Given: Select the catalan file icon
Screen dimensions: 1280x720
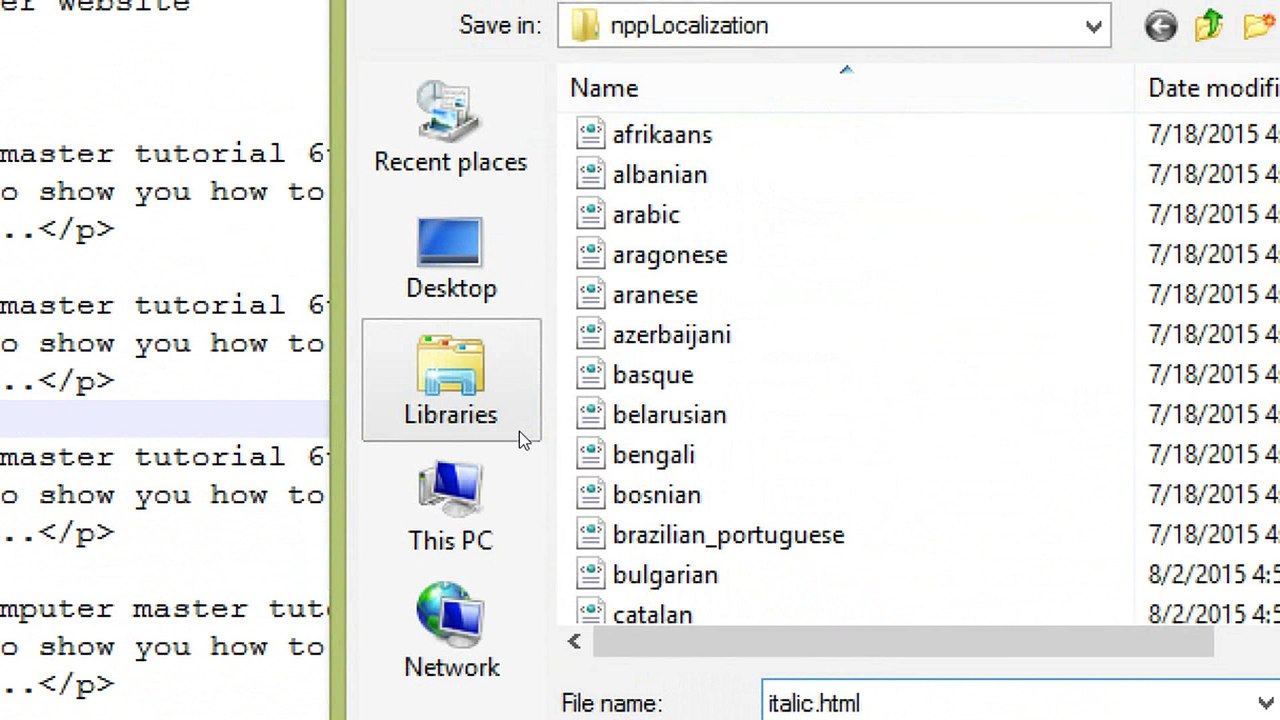Looking at the screenshot, I should point(591,611).
